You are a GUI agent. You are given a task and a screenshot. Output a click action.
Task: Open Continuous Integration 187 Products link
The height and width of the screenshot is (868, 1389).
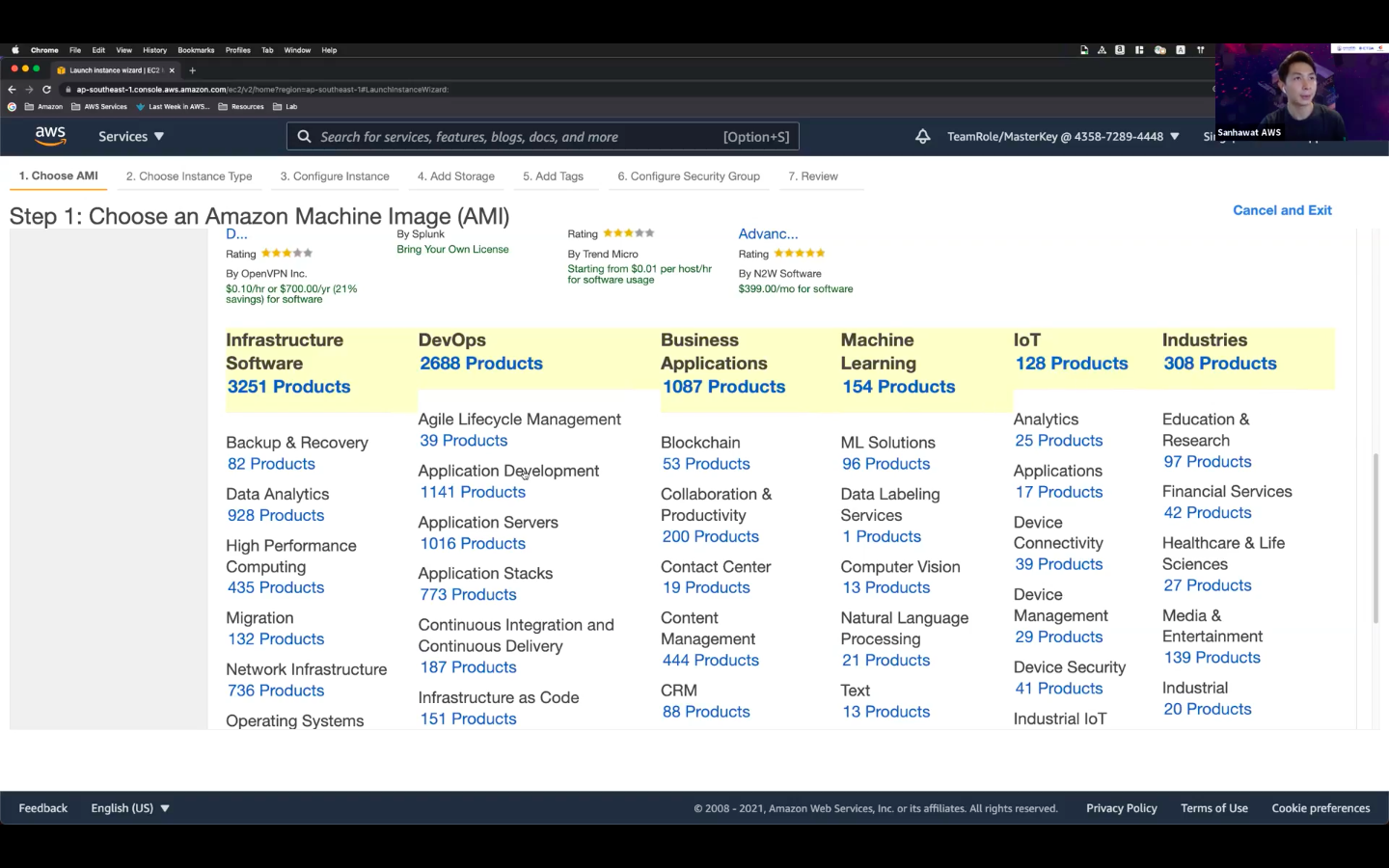click(x=468, y=667)
